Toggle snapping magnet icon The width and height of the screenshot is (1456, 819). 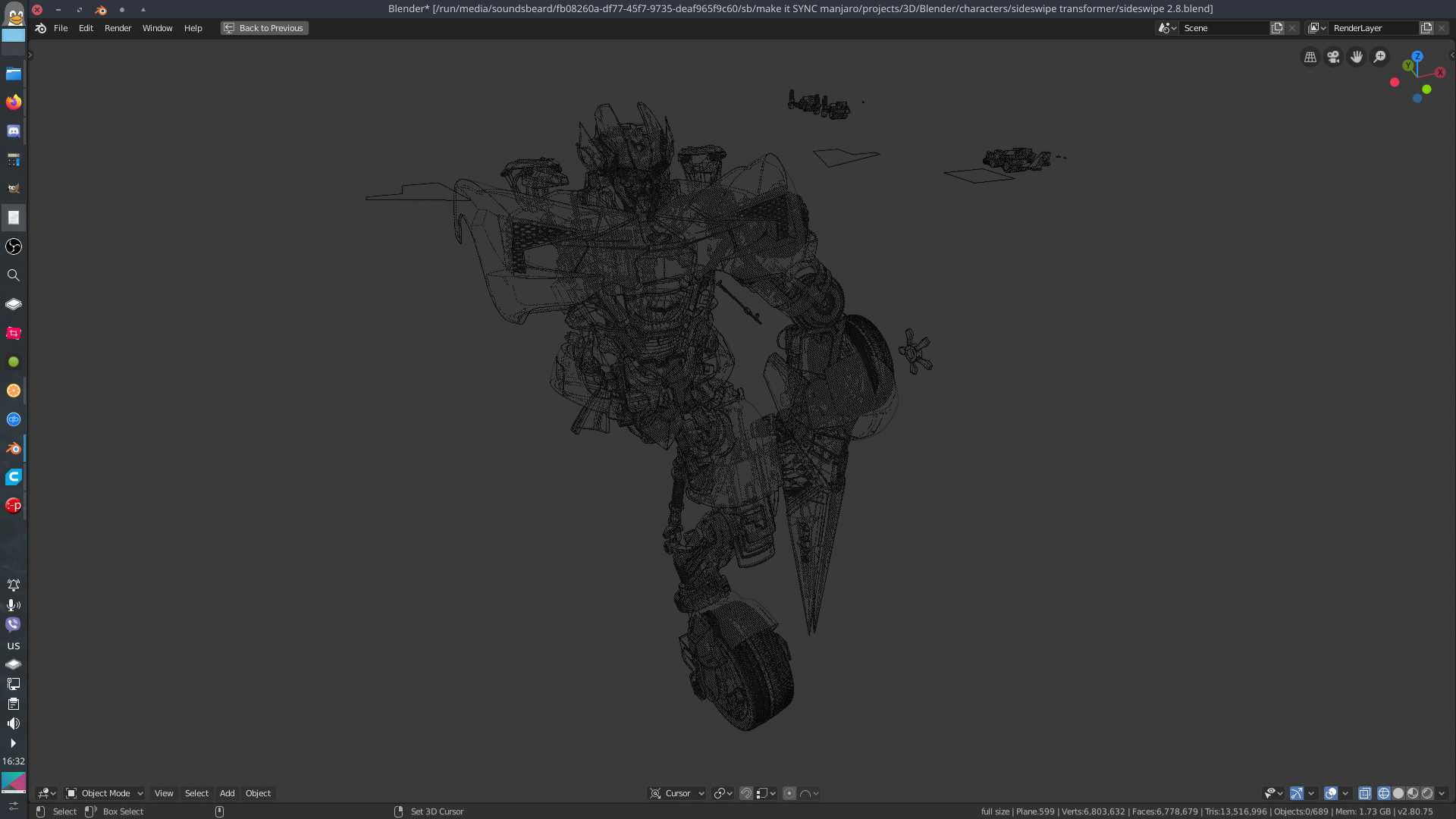(746, 793)
